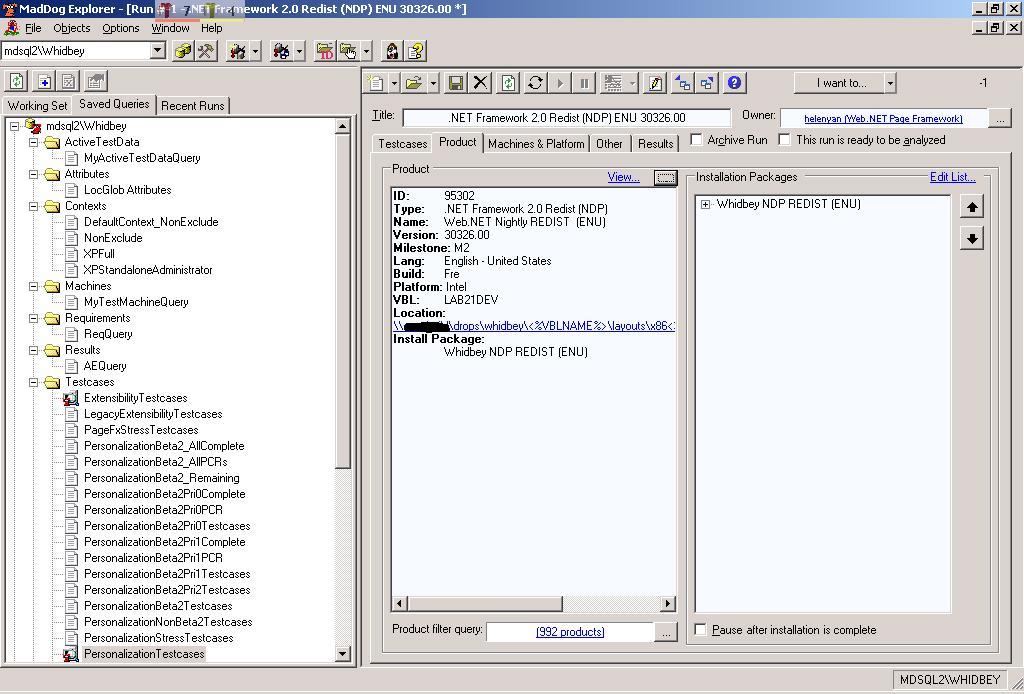Click the open-by-ID folder icon
Screen dimensions: 1024x694
pos(325,51)
